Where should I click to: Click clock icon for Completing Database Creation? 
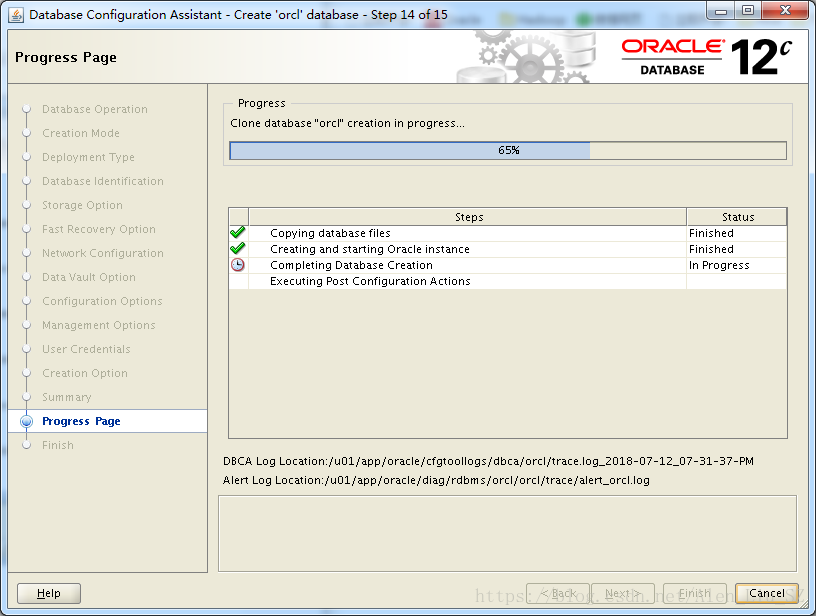[238, 265]
